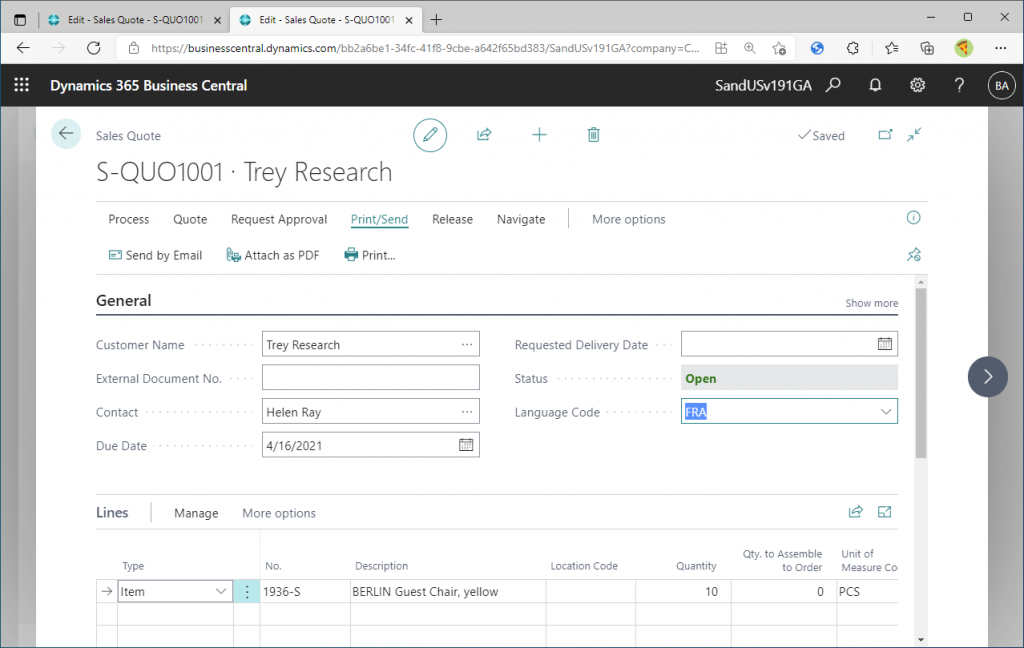This screenshot has height=648, width=1024.
Task: Open the browser Settings and more menu
Action: [1000, 48]
